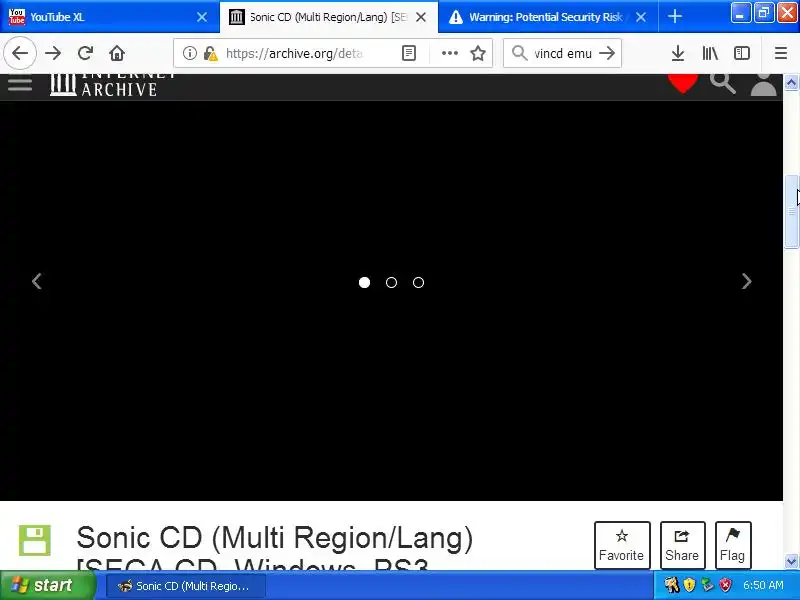Screen dimensions: 800x600
Task: Go back to the previous page
Action: [x=20, y=53]
